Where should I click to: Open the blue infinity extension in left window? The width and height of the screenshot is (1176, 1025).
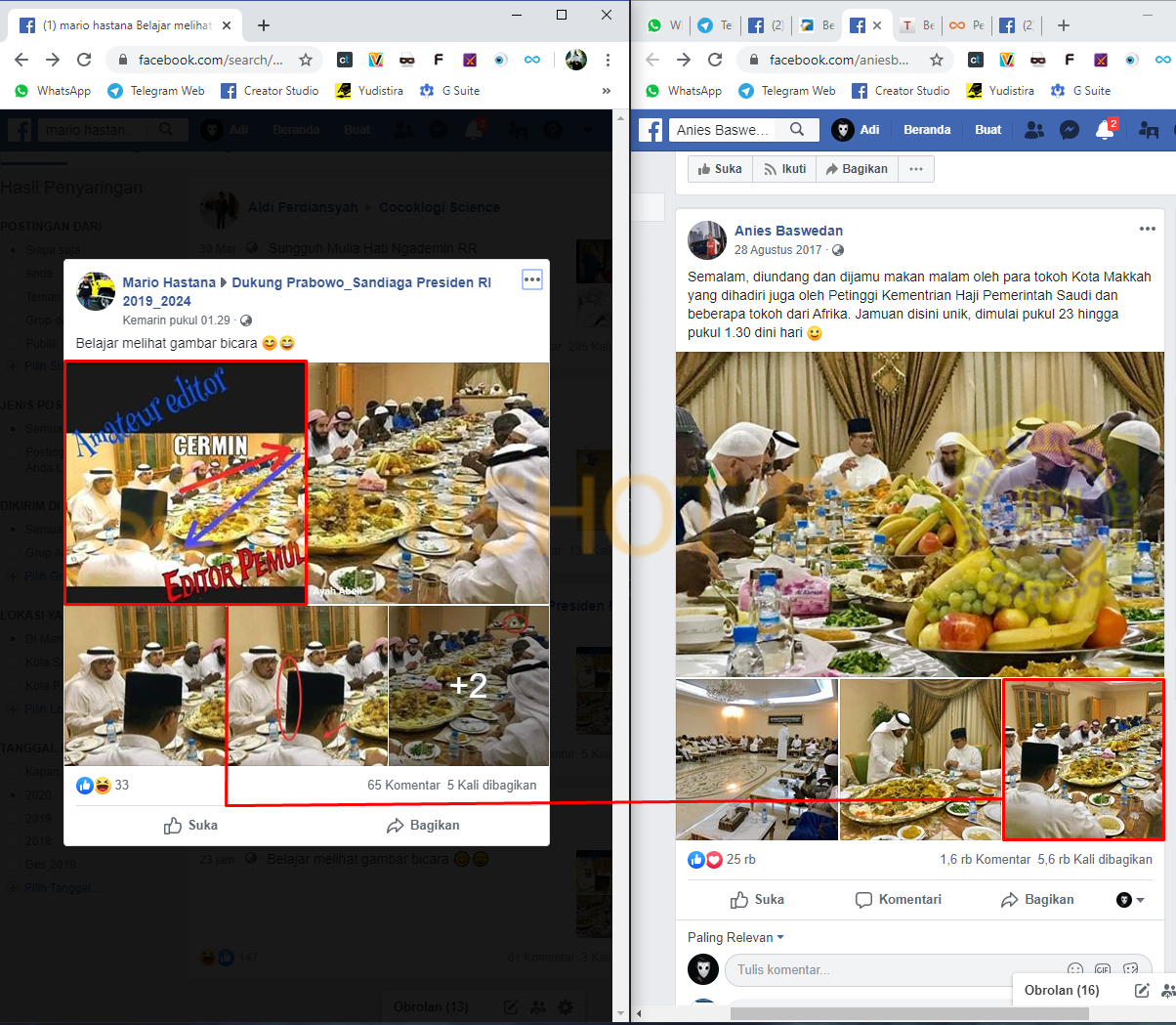click(x=532, y=60)
